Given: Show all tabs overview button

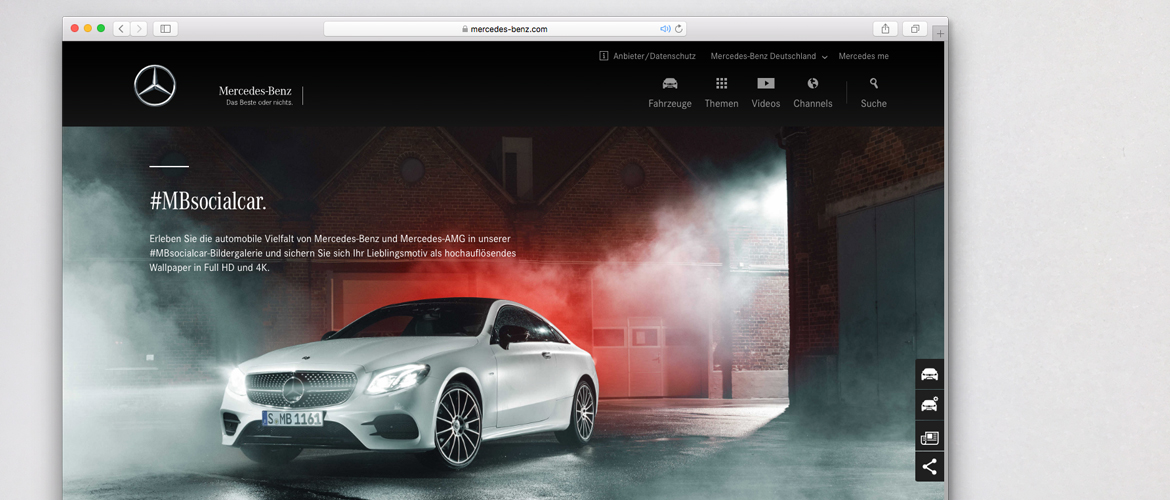Looking at the screenshot, I should 915,28.
